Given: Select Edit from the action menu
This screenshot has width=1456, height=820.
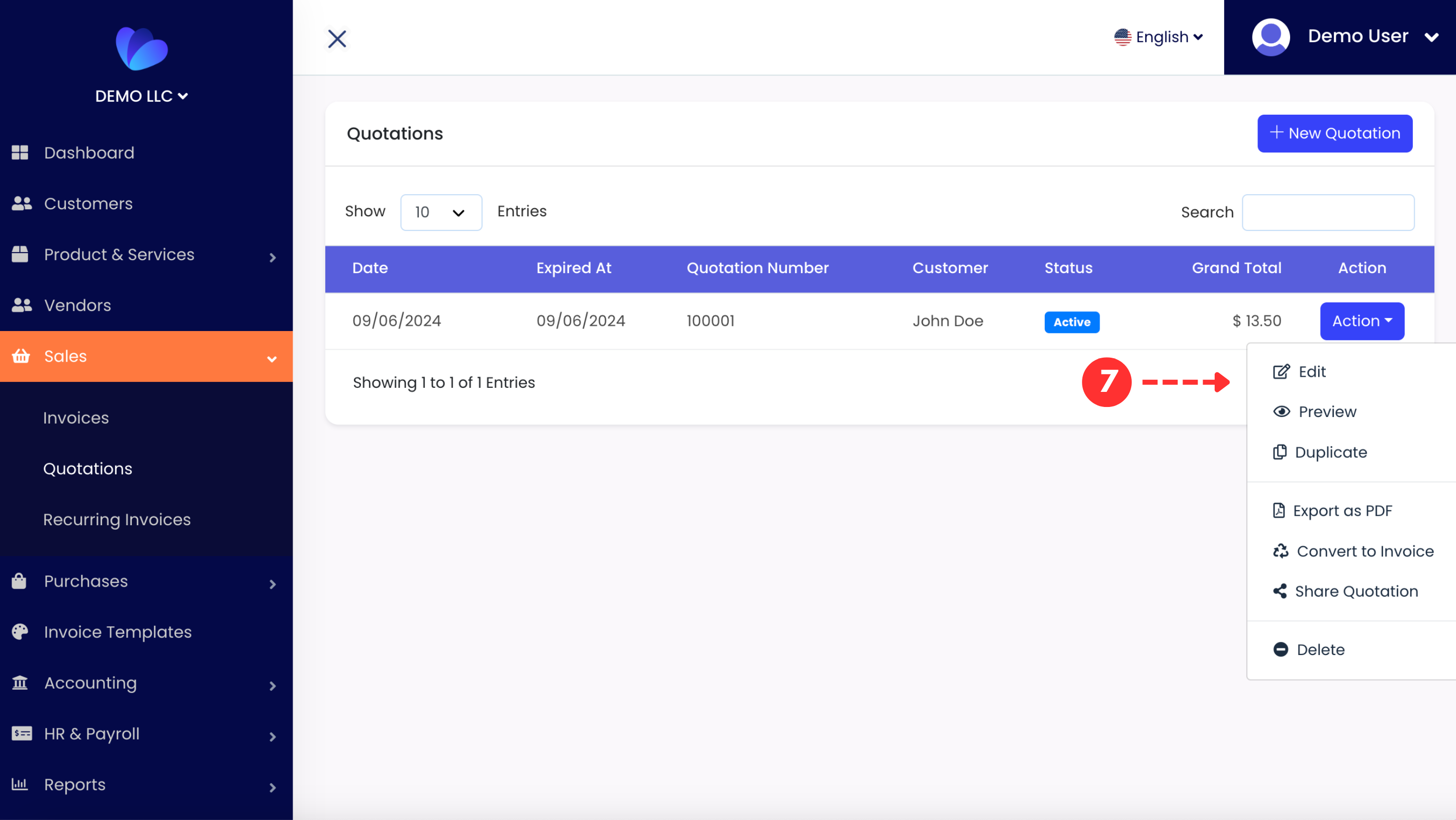Looking at the screenshot, I should click(x=1351, y=372).
